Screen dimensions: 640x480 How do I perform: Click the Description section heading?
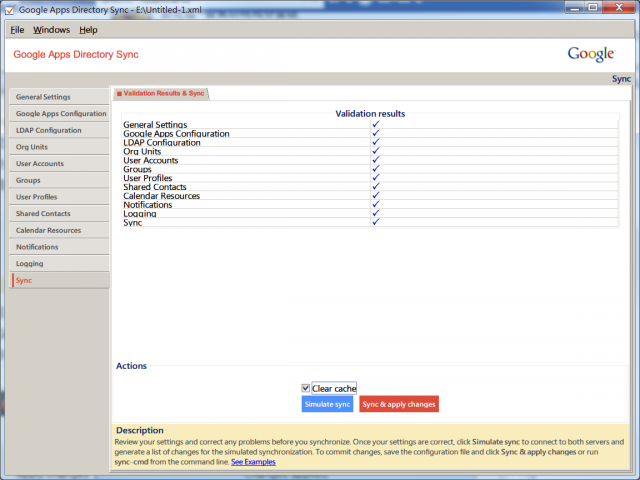pyautogui.click(x=140, y=430)
